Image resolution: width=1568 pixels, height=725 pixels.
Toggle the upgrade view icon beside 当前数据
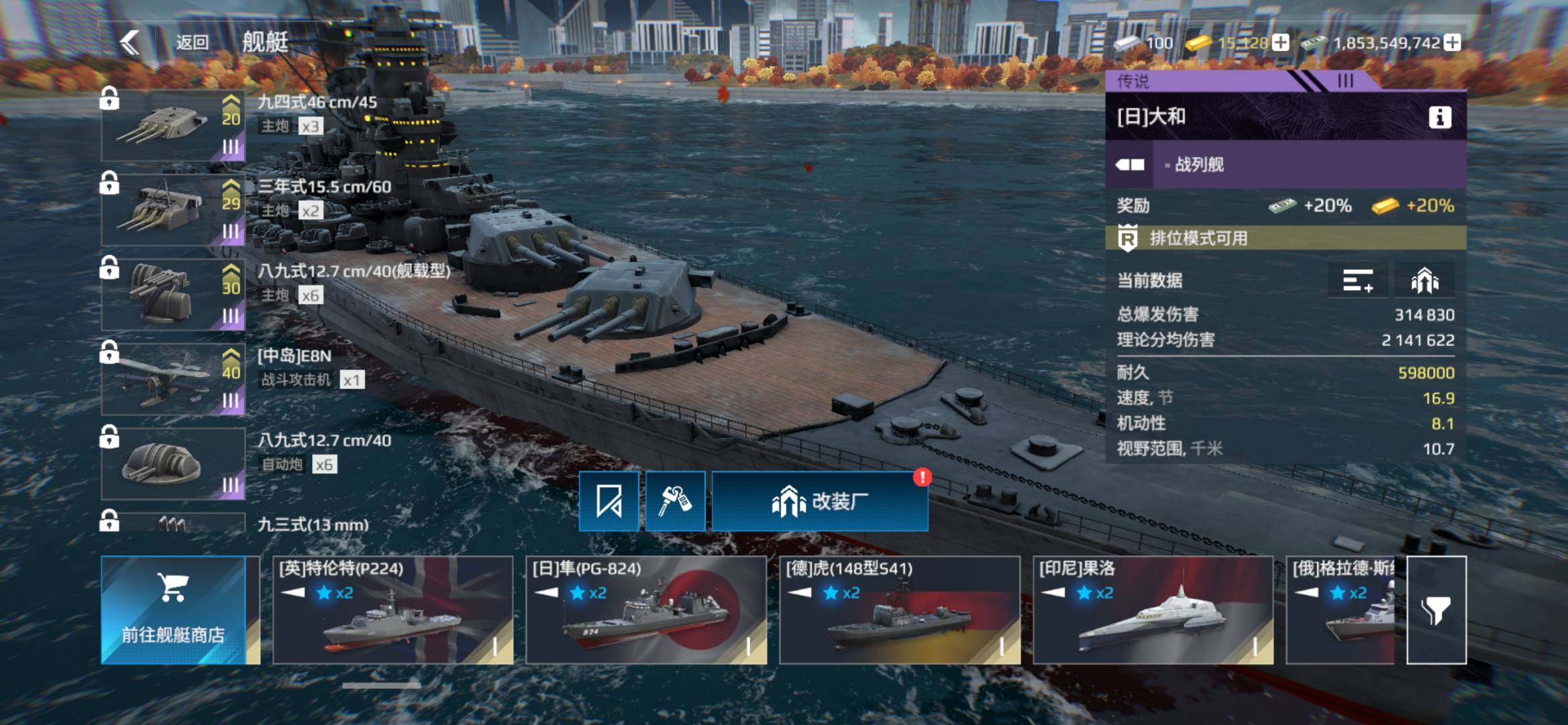(x=1424, y=281)
